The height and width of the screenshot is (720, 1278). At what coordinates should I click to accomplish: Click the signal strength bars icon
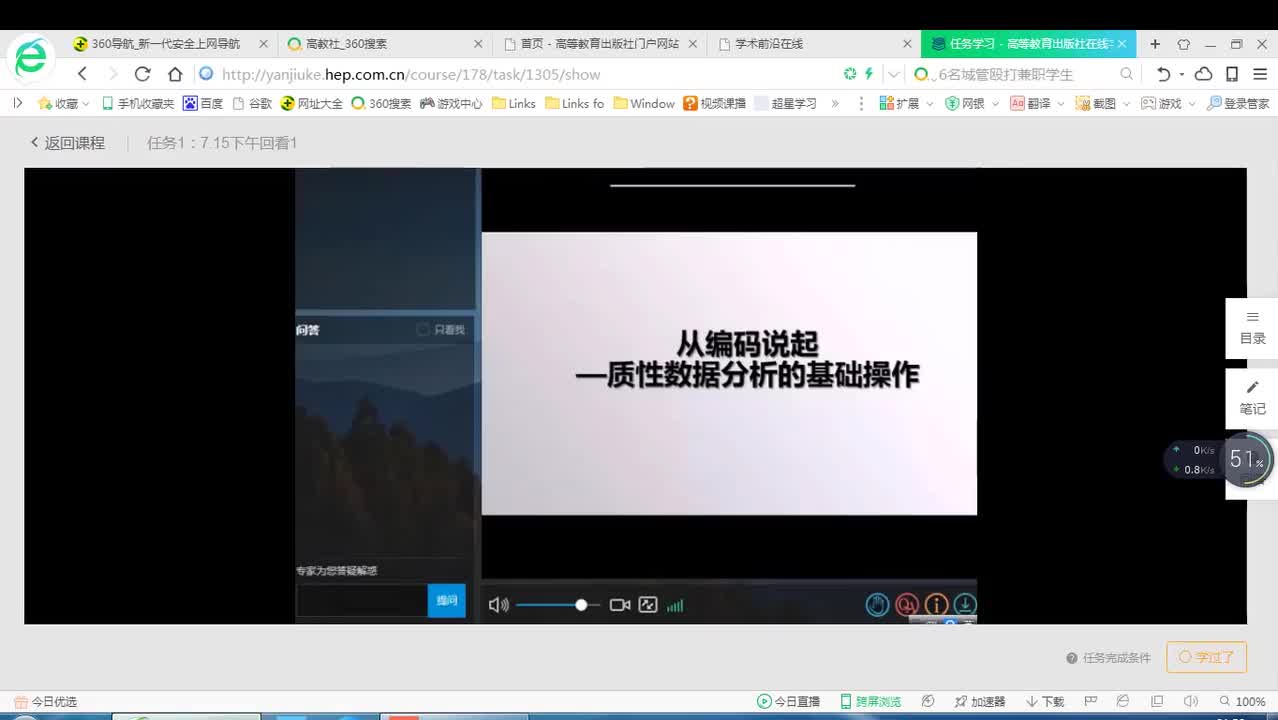[675, 605]
